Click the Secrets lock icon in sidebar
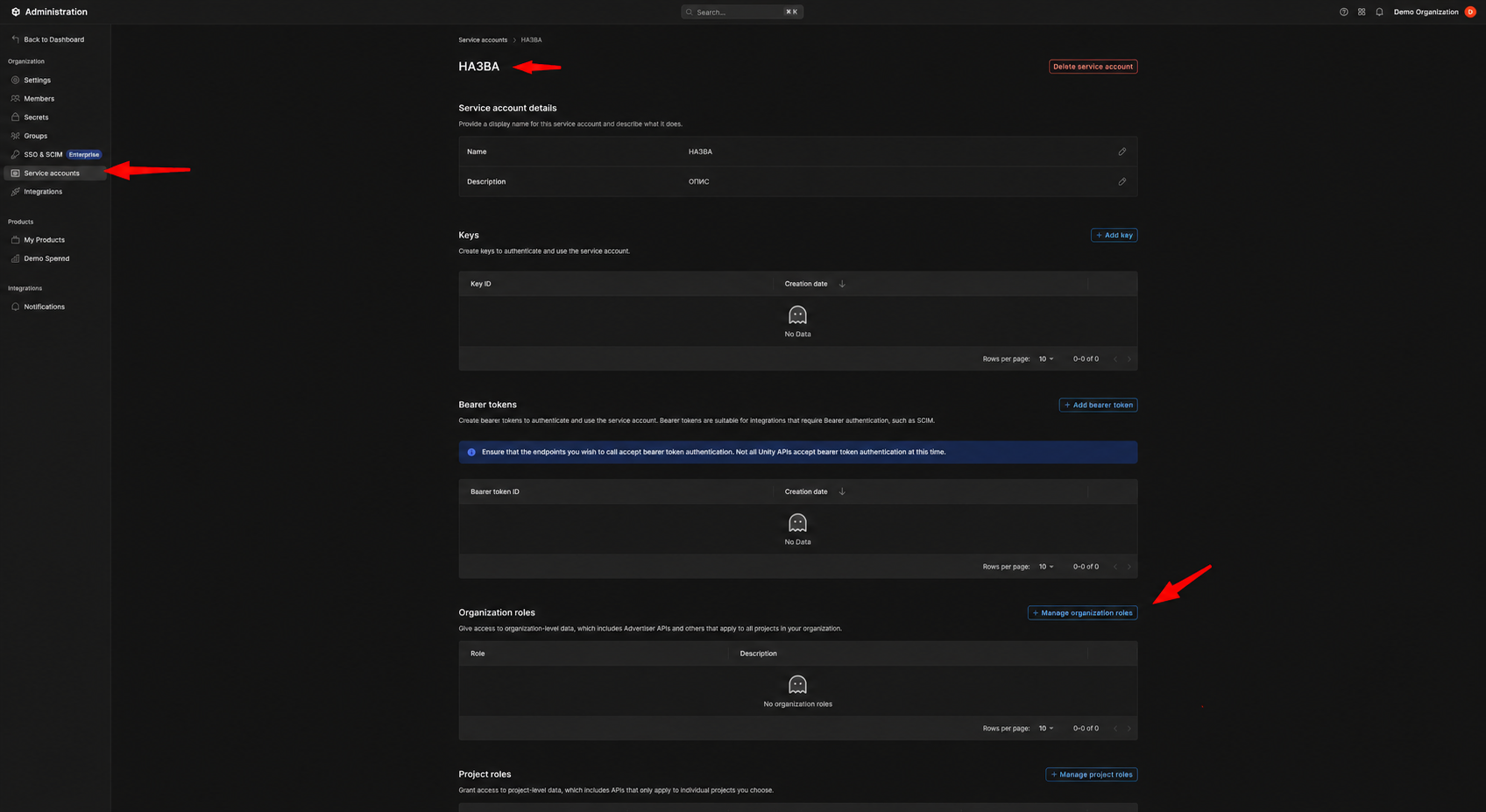 [15, 117]
